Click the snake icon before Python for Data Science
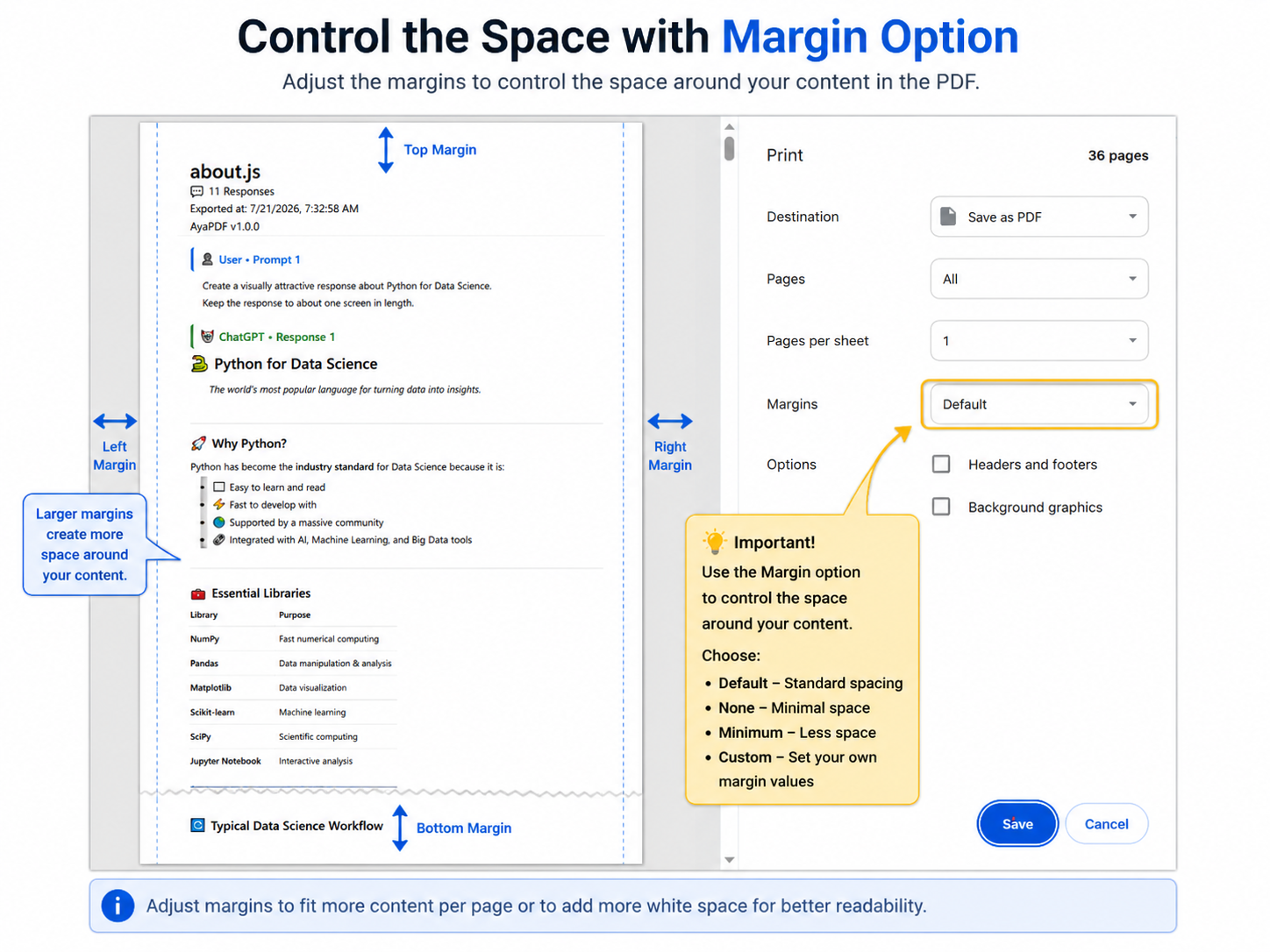 (x=199, y=364)
